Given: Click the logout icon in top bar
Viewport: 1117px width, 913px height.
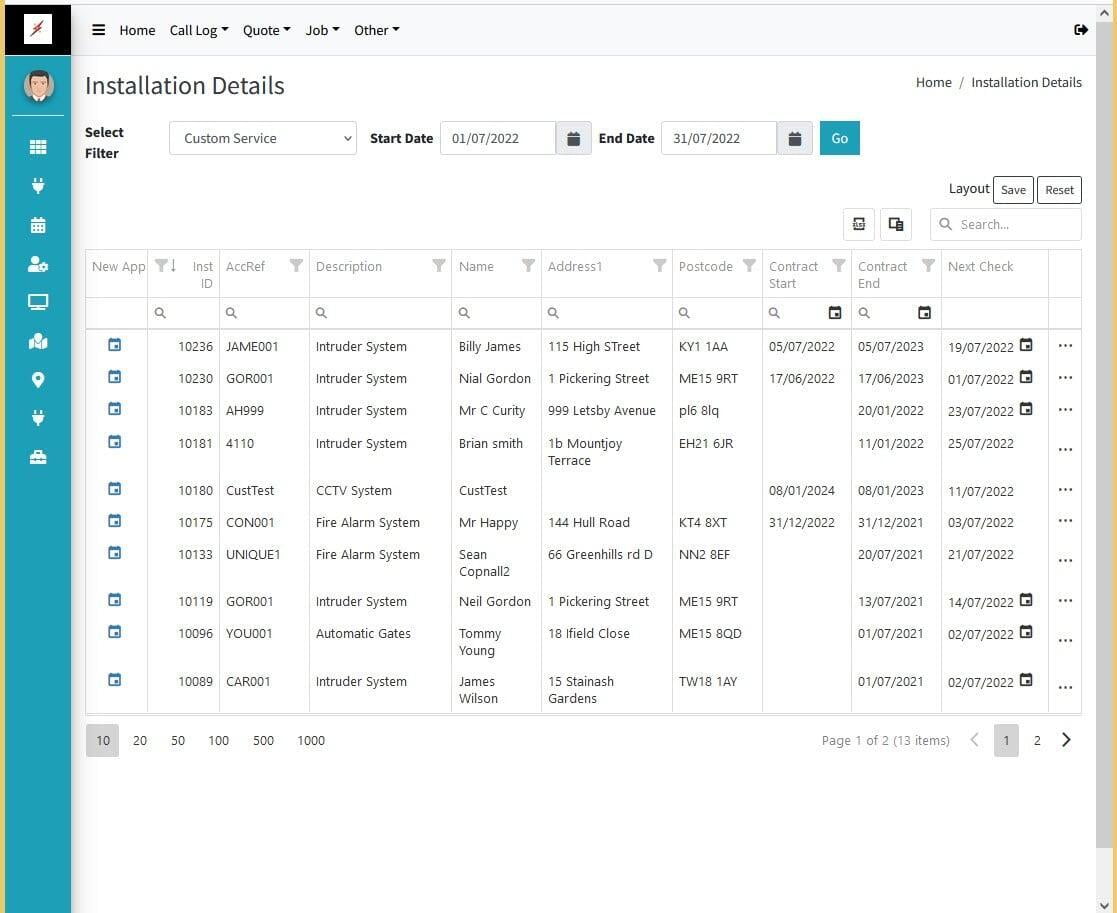Looking at the screenshot, I should pos(1081,30).
